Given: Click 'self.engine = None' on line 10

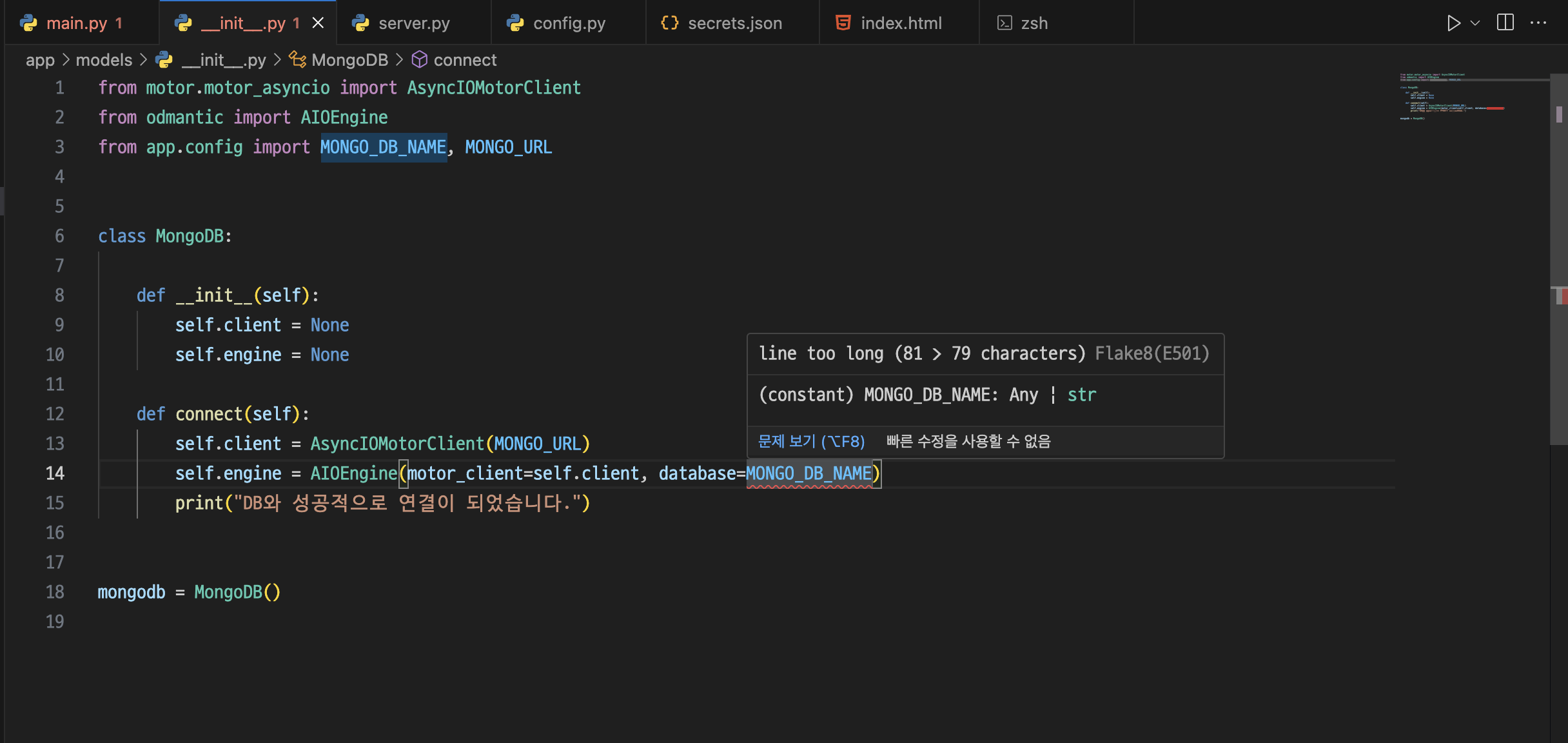Looking at the screenshot, I should [262, 355].
